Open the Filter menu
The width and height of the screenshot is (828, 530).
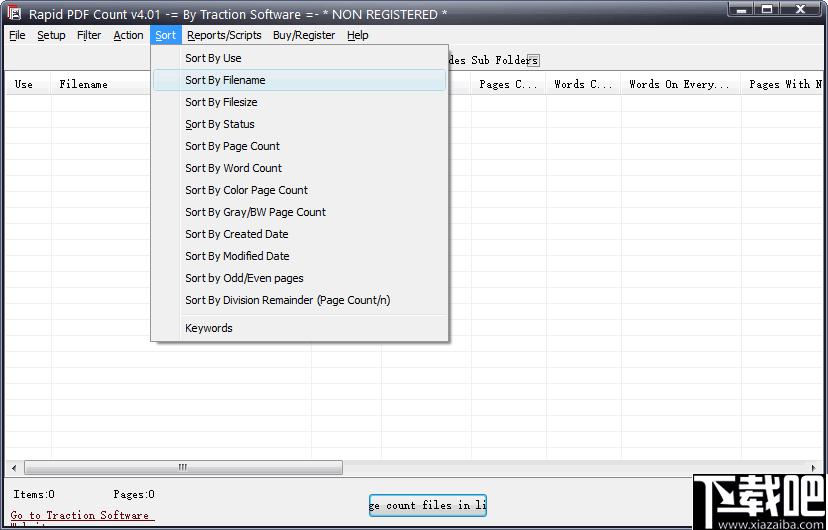point(89,35)
